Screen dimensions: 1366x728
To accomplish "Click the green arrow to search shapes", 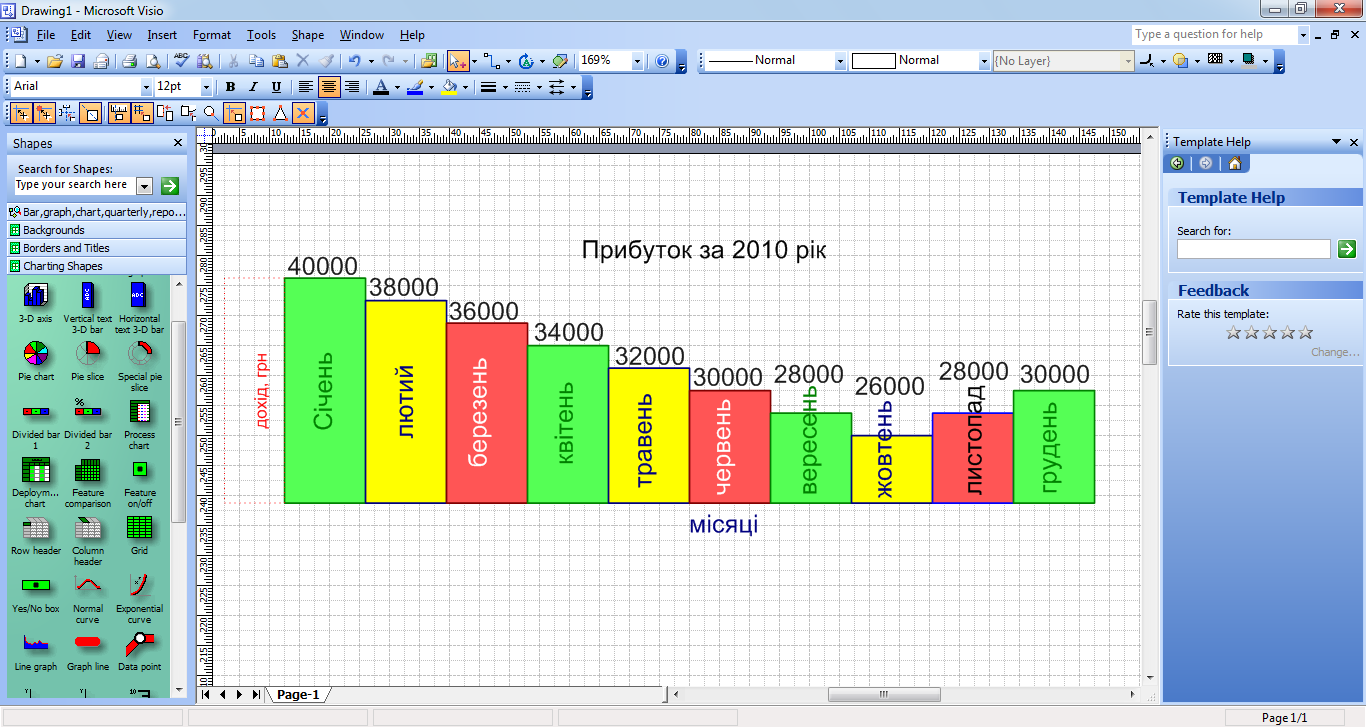I will [169, 186].
